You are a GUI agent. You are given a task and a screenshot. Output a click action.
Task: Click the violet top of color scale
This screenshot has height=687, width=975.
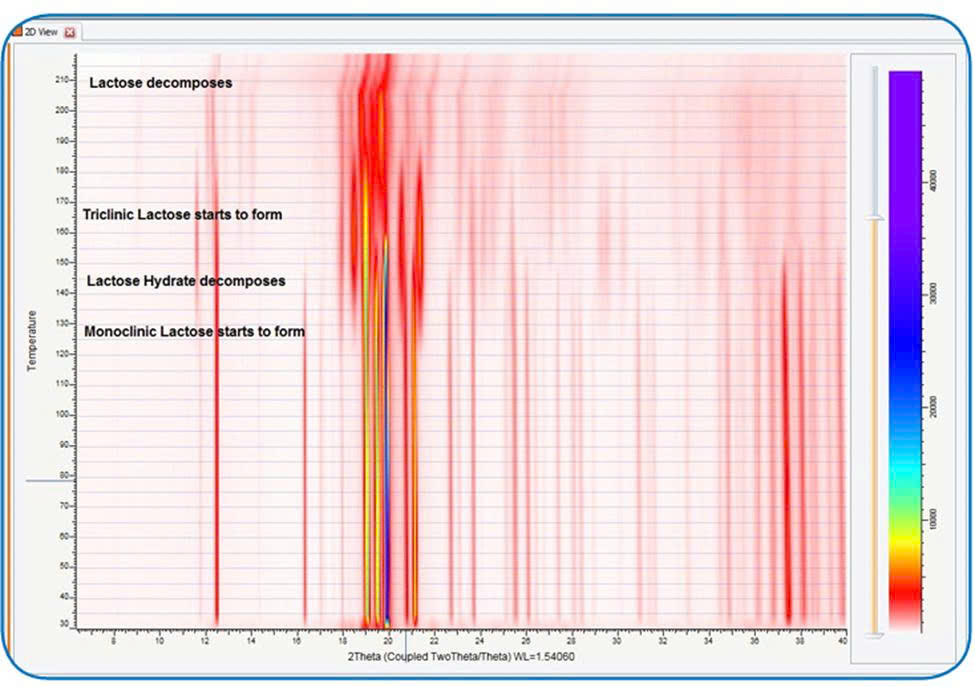904,90
